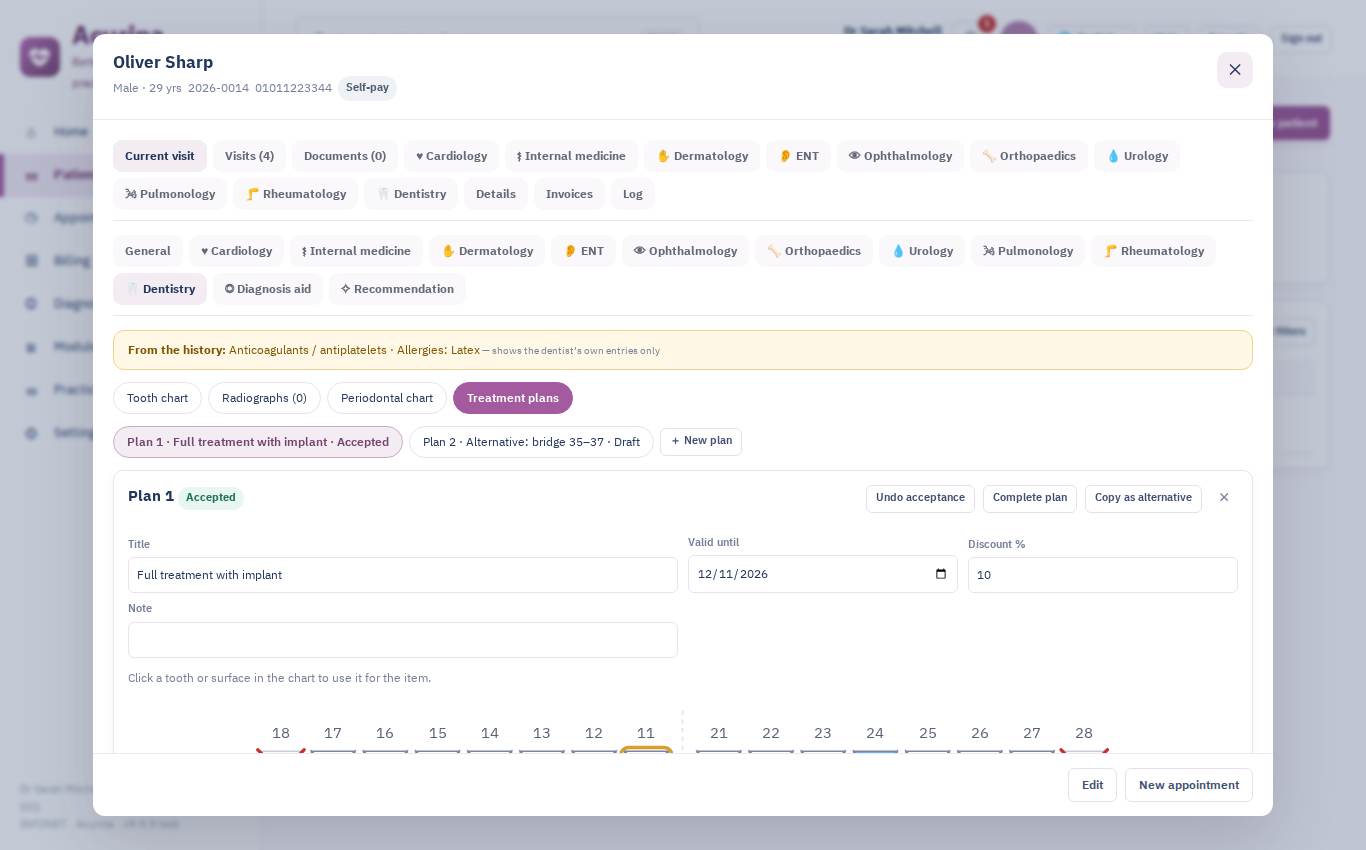This screenshot has height=850, width=1366.
Task: Click the Edit button in dialog footer
Action: coord(1092,785)
